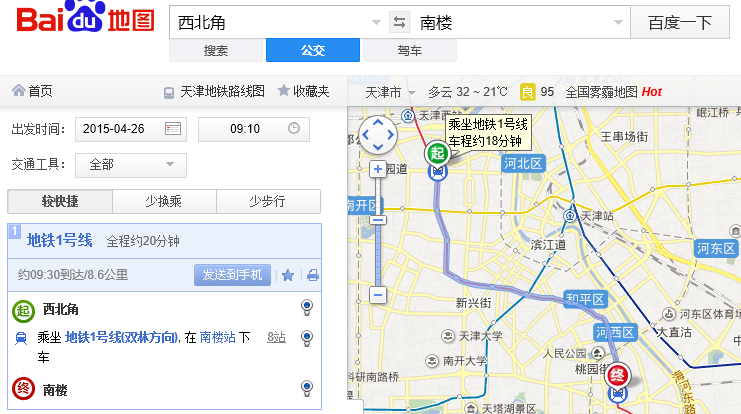The image size is (741, 414).
Task: Click the 百度一下 search button
Action: point(680,22)
